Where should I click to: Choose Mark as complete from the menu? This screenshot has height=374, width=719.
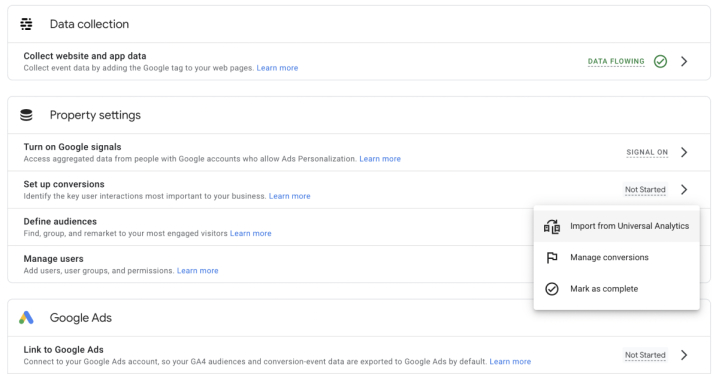[617, 289]
